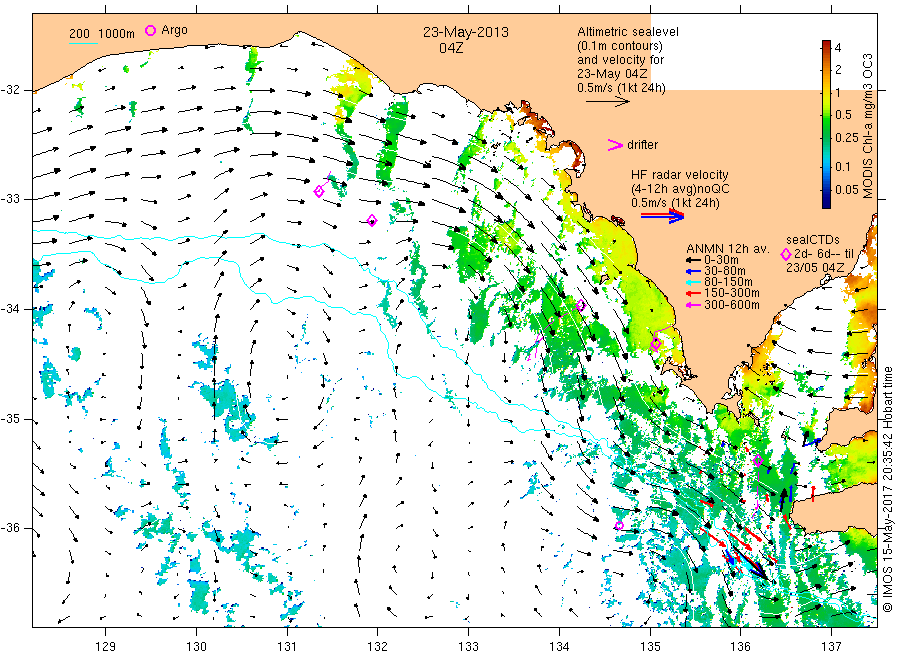Click the 'Altimetric sealevel' legend text
Screen dimensions: 900x660
tap(628, 32)
